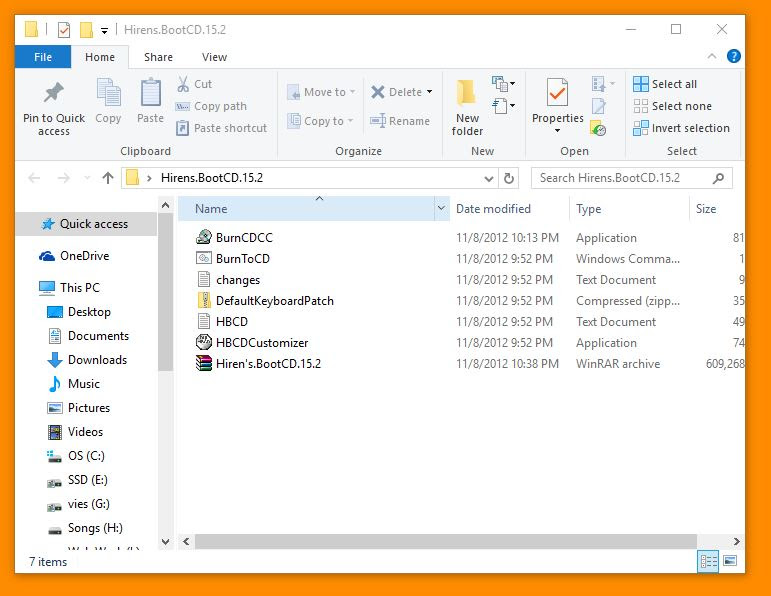Open the Music folder in sidebar
The image size is (771, 596).
[74, 384]
